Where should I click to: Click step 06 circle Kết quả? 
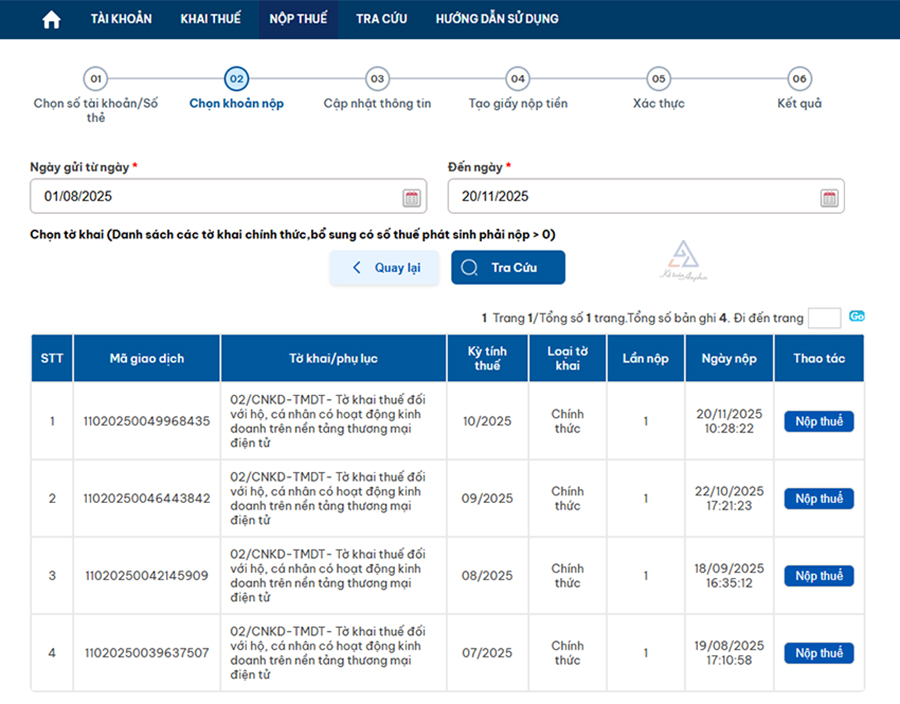[799, 79]
